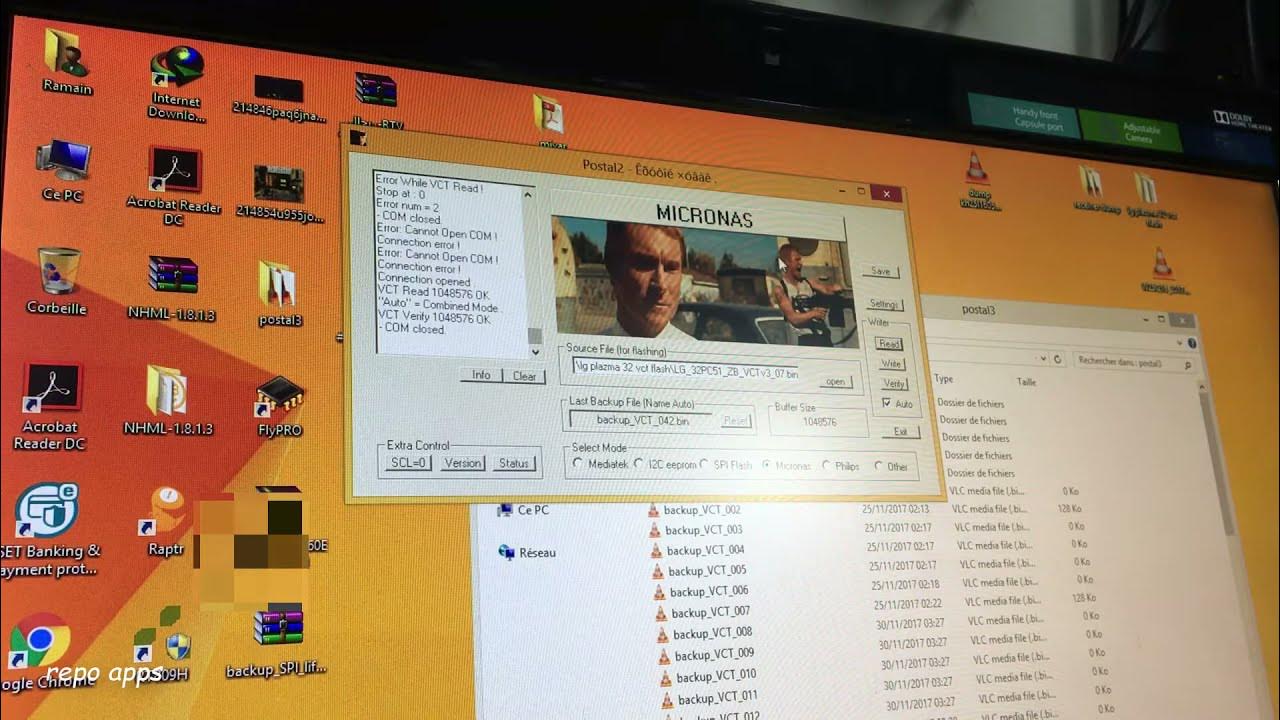The width and height of the screenshot is (1280, 720).
Task: Select the backup_VCT_002 VLC file icon
Action: pos(654,510)
